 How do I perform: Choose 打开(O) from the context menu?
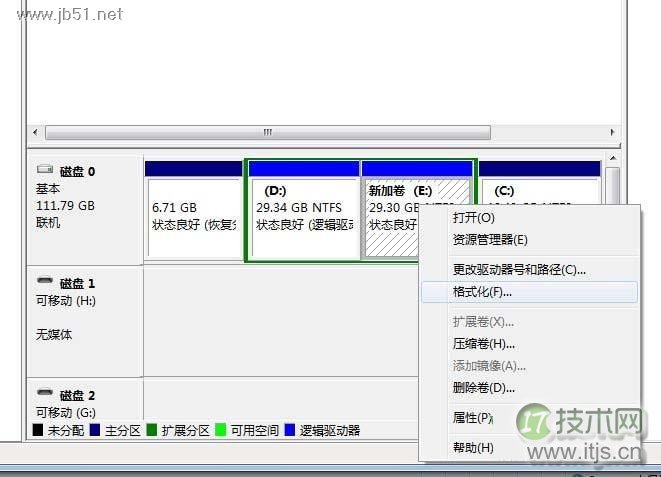click(x=529, y=218)
